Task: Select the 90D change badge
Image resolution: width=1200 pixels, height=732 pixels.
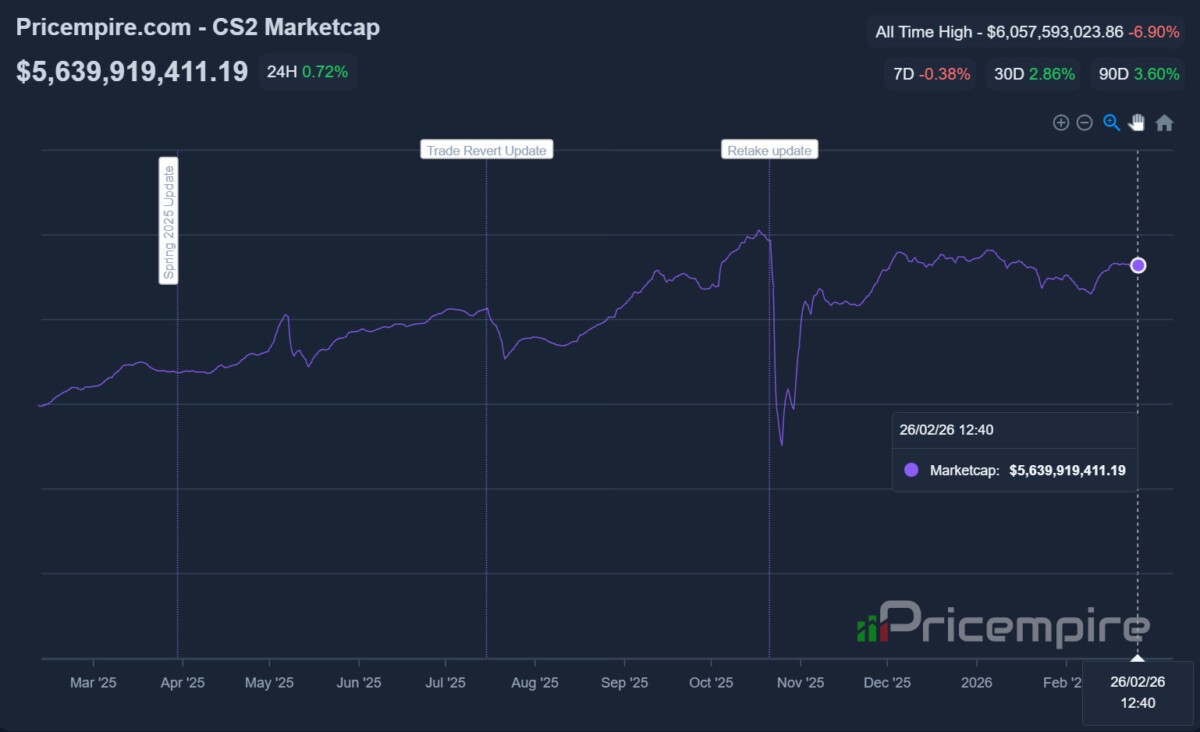Action: pos(1139,74)
